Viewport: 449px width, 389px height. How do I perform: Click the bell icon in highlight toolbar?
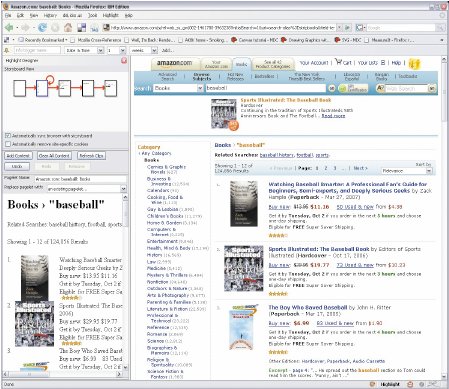tap(6, 50)
